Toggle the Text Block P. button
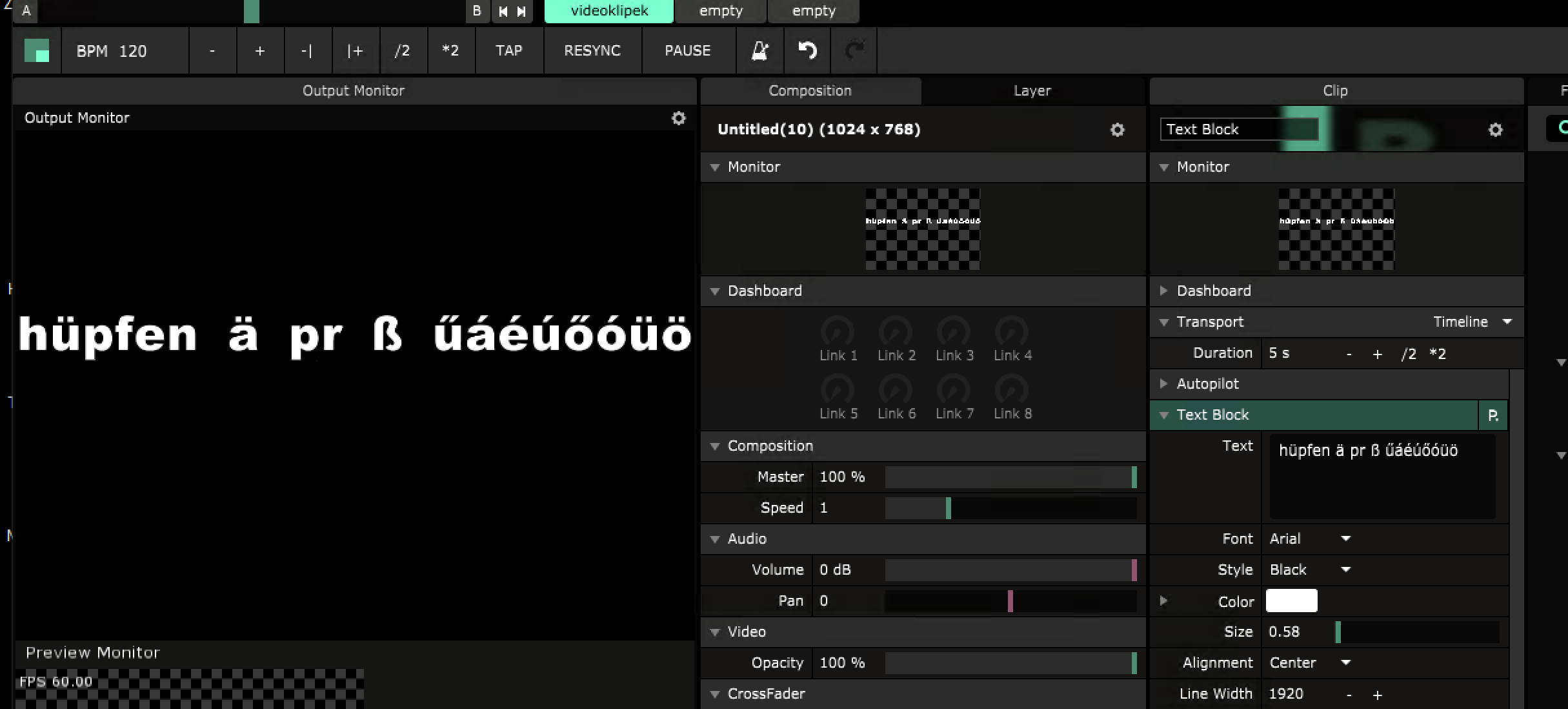The width and height of the screenshot is (1568, 709). [1493, 415]
